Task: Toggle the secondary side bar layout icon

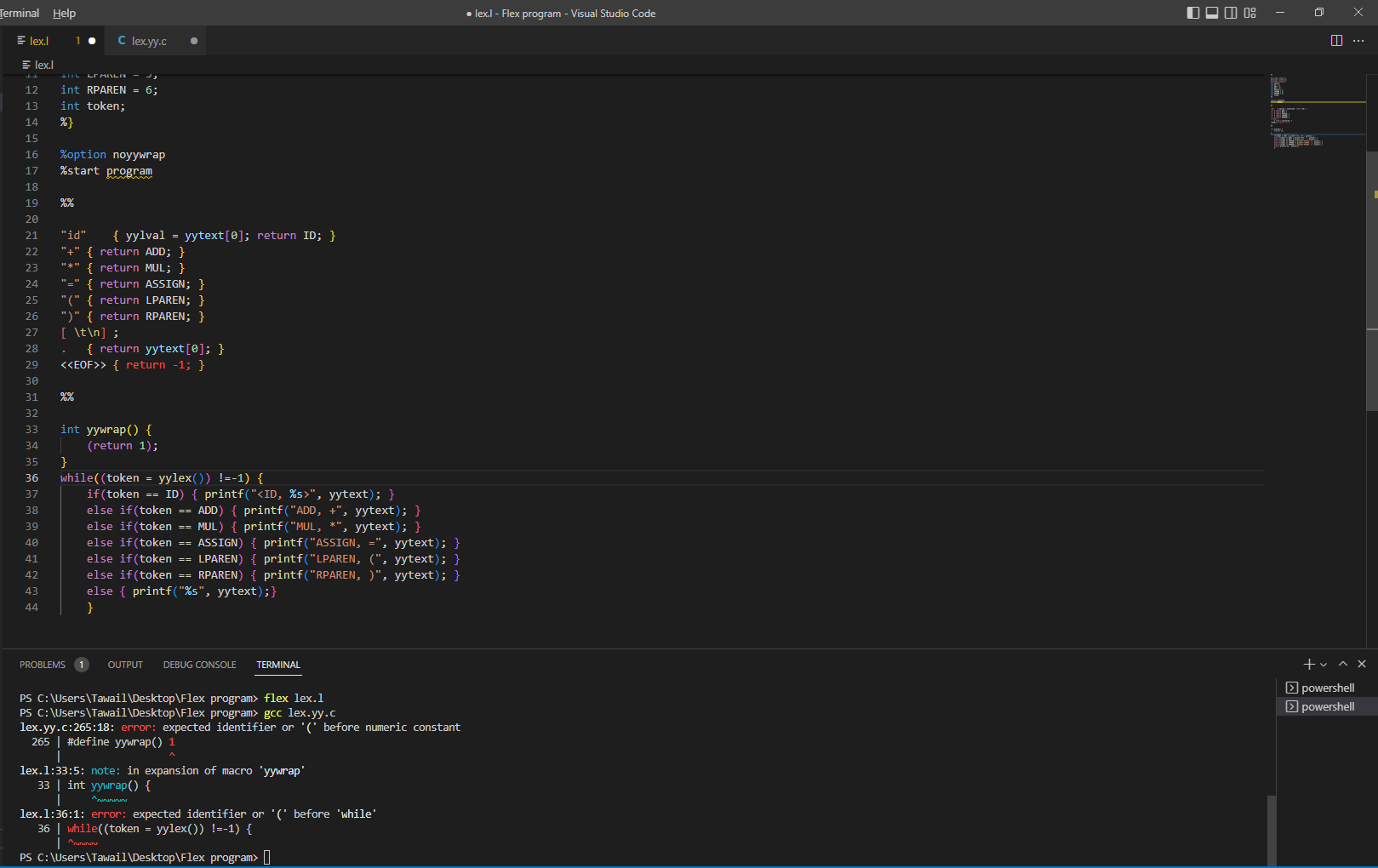Action: pos(1231,13)
